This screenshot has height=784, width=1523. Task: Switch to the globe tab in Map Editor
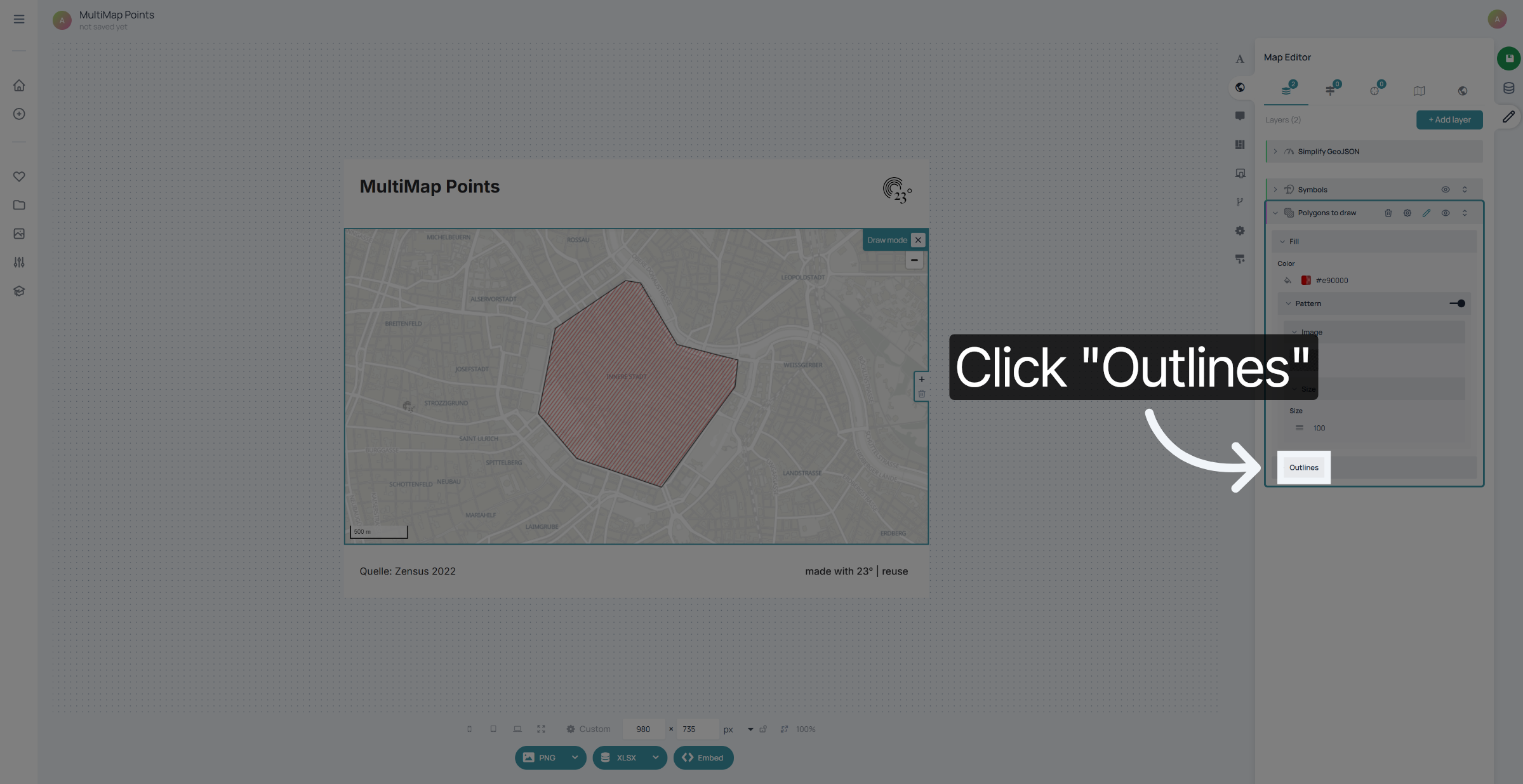click(1463, 91)
